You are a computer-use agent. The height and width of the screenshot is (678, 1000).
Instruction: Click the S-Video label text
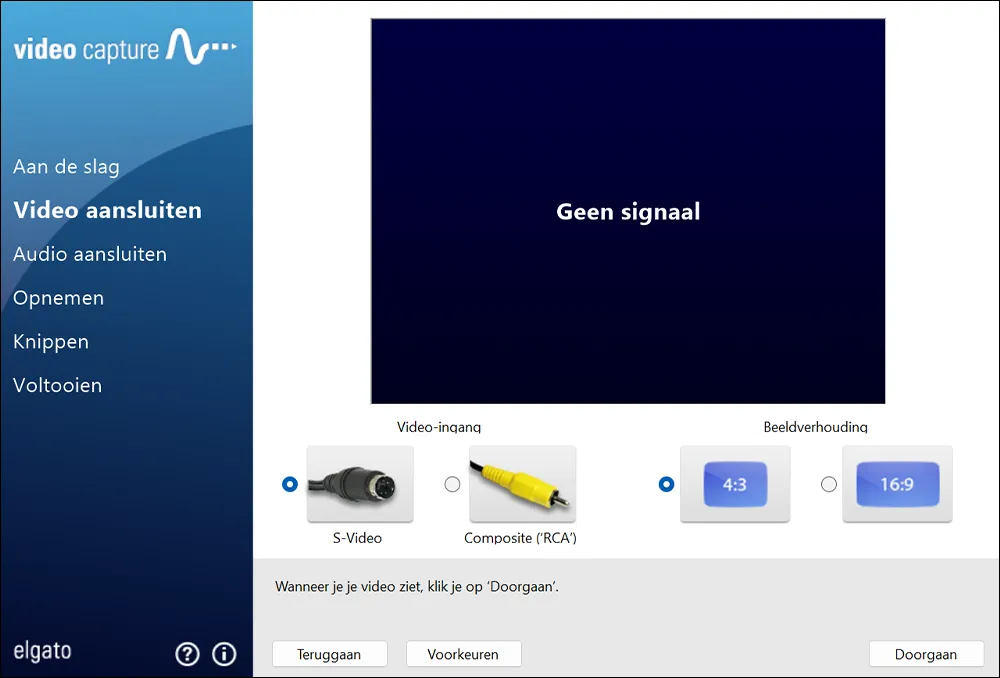click(357, 538)
